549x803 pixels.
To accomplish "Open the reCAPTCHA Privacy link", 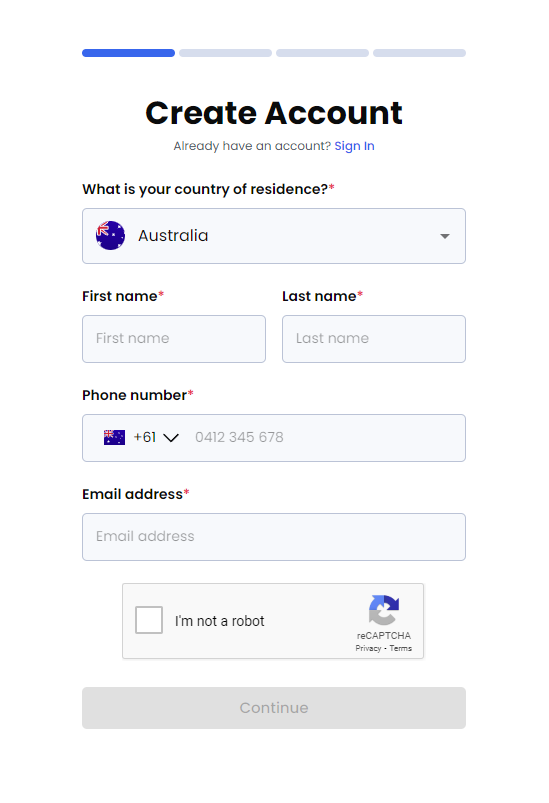I will 368,648.
